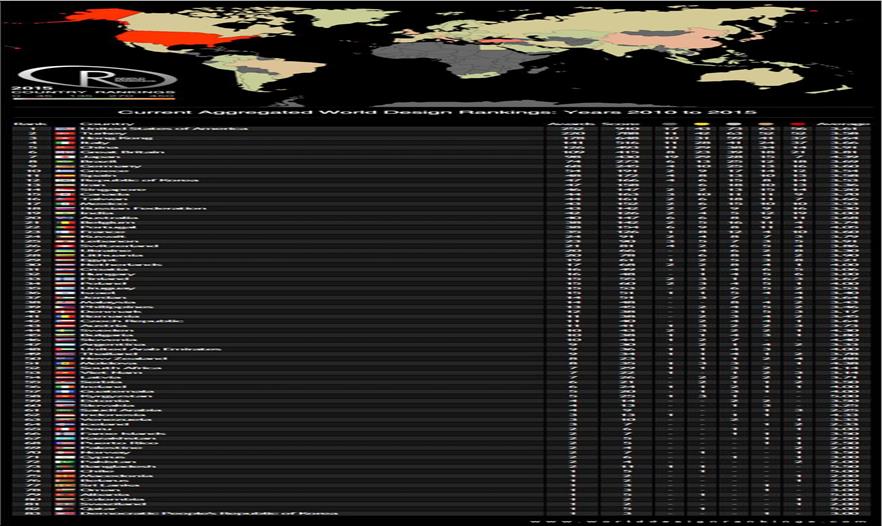Click the United States of America flag
Screen dimensions: 882x526
[66, 130]
